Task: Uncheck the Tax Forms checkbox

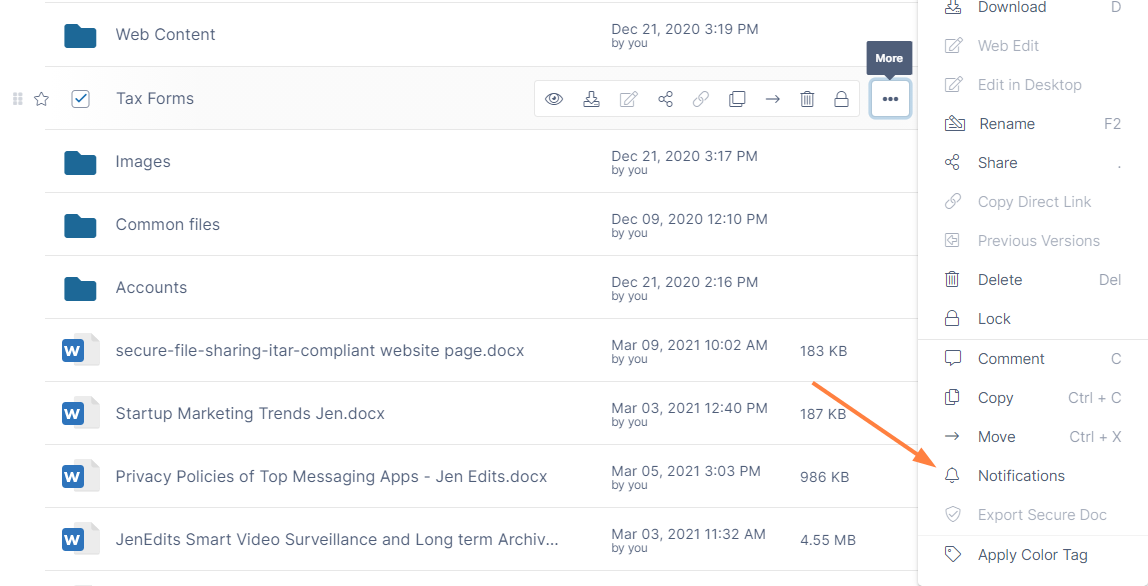Action: [81, 99]
